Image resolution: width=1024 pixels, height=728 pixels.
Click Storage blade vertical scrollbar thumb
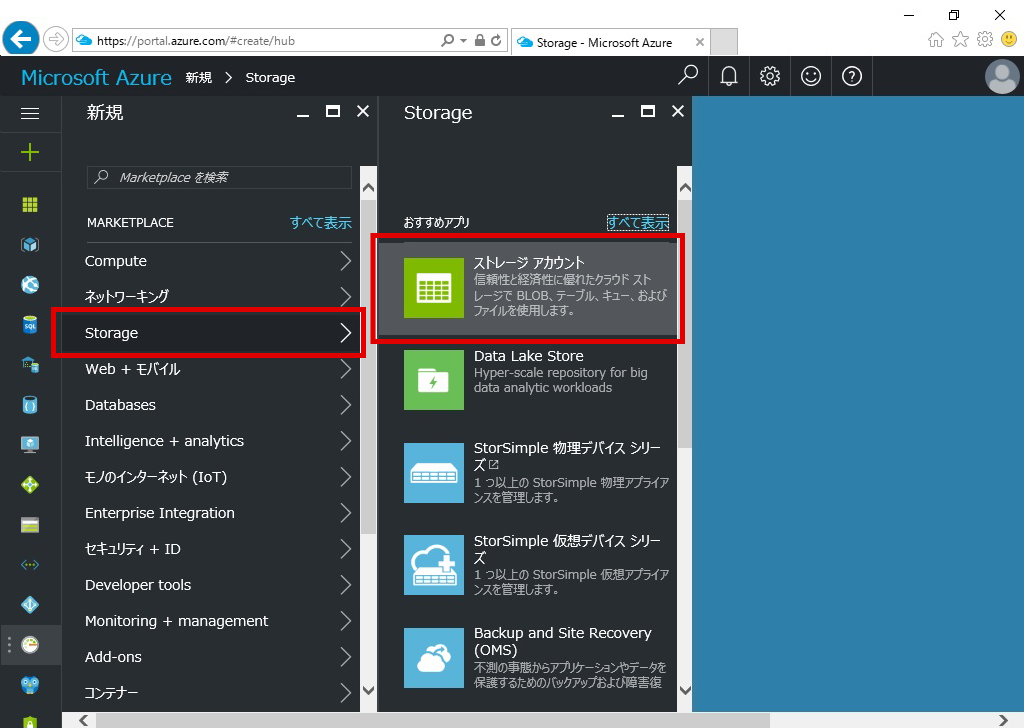point(684,324)
